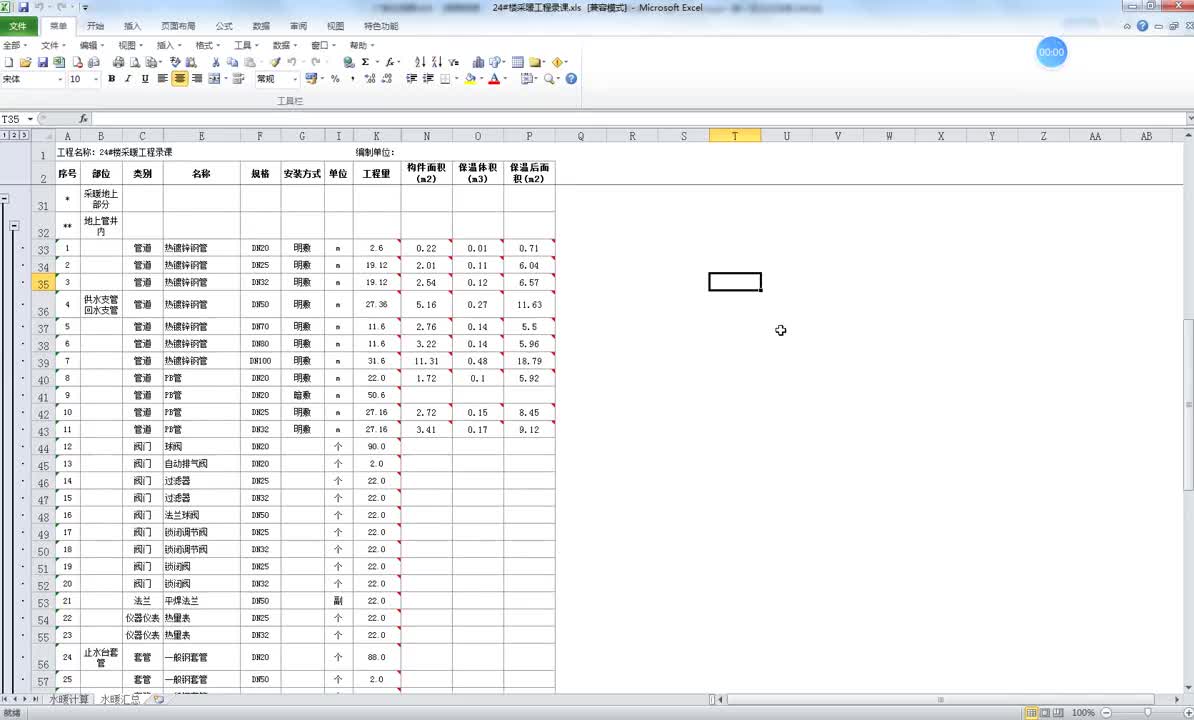
Task: Open the 常规 number format dropdown
Action: pos(295,79)
